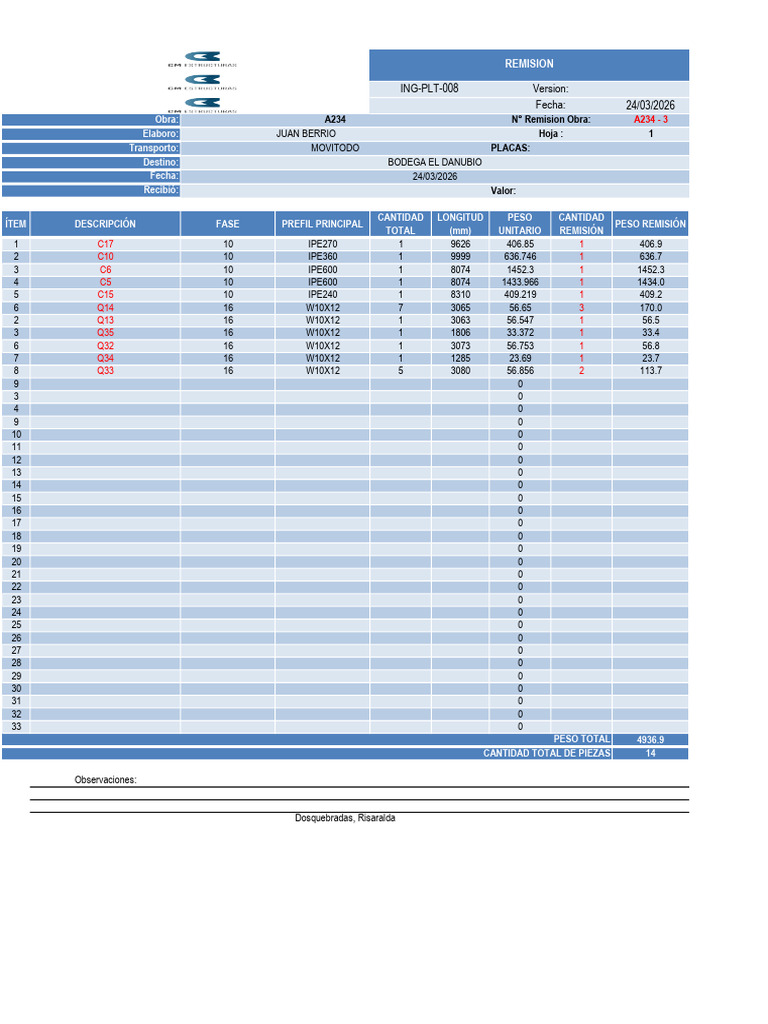Select the bold Obra value A234
The width and height of the screenshot is (768, 1024).
pyautogui.click(x=335, y=120)
